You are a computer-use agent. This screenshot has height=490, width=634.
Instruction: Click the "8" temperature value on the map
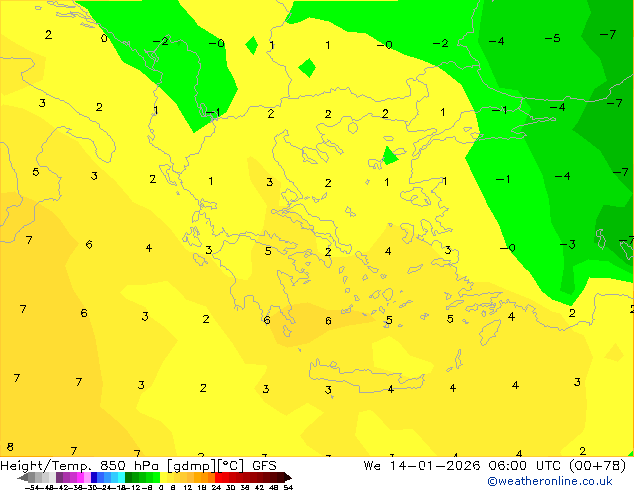coord(10,447)
